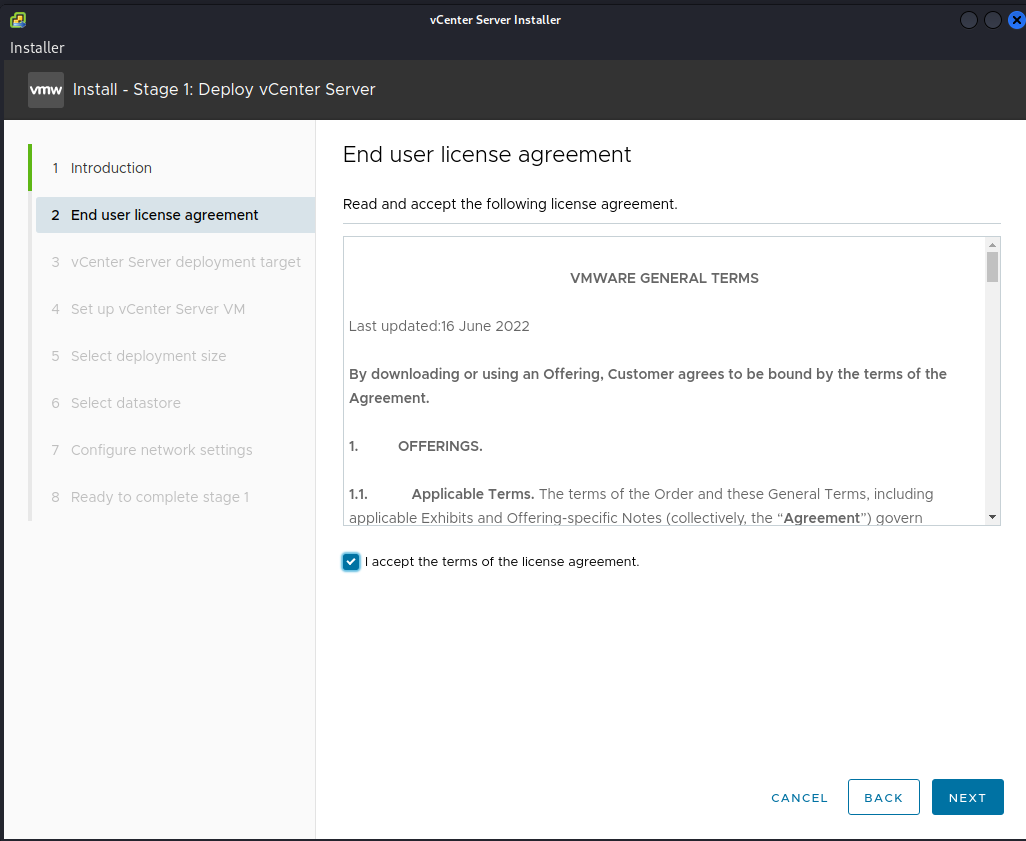1026x841 pixels.
Task: Minimize the vCenter Server Installer window
Action: (968, 20)
